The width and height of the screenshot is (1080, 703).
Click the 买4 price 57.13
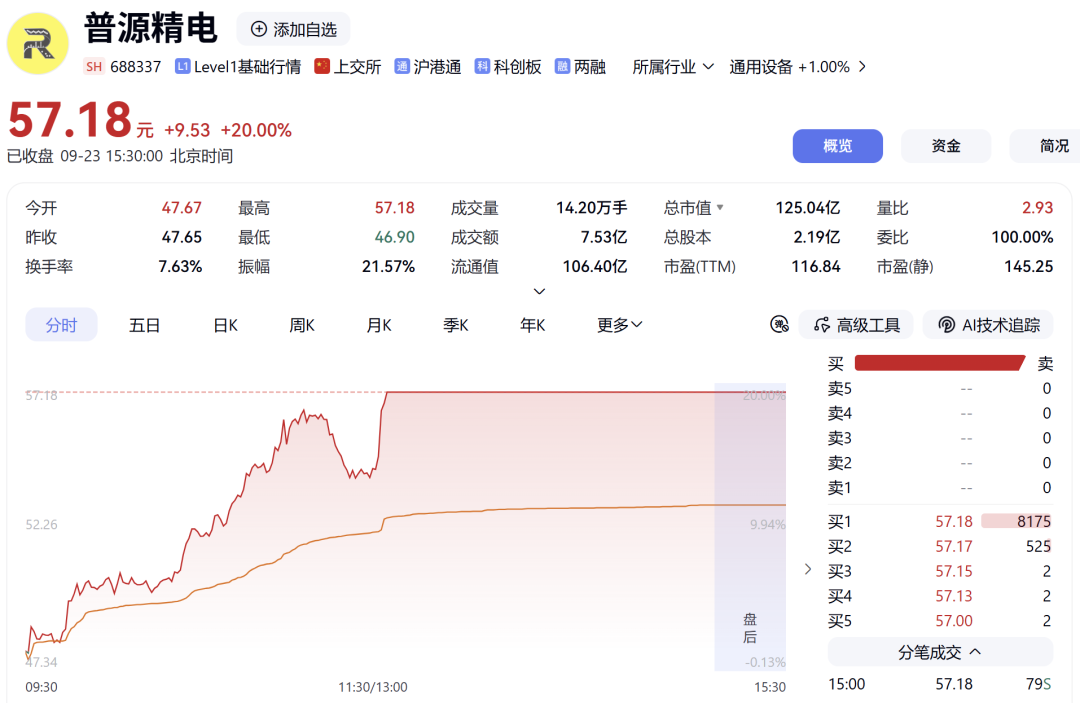coord(954,596)
